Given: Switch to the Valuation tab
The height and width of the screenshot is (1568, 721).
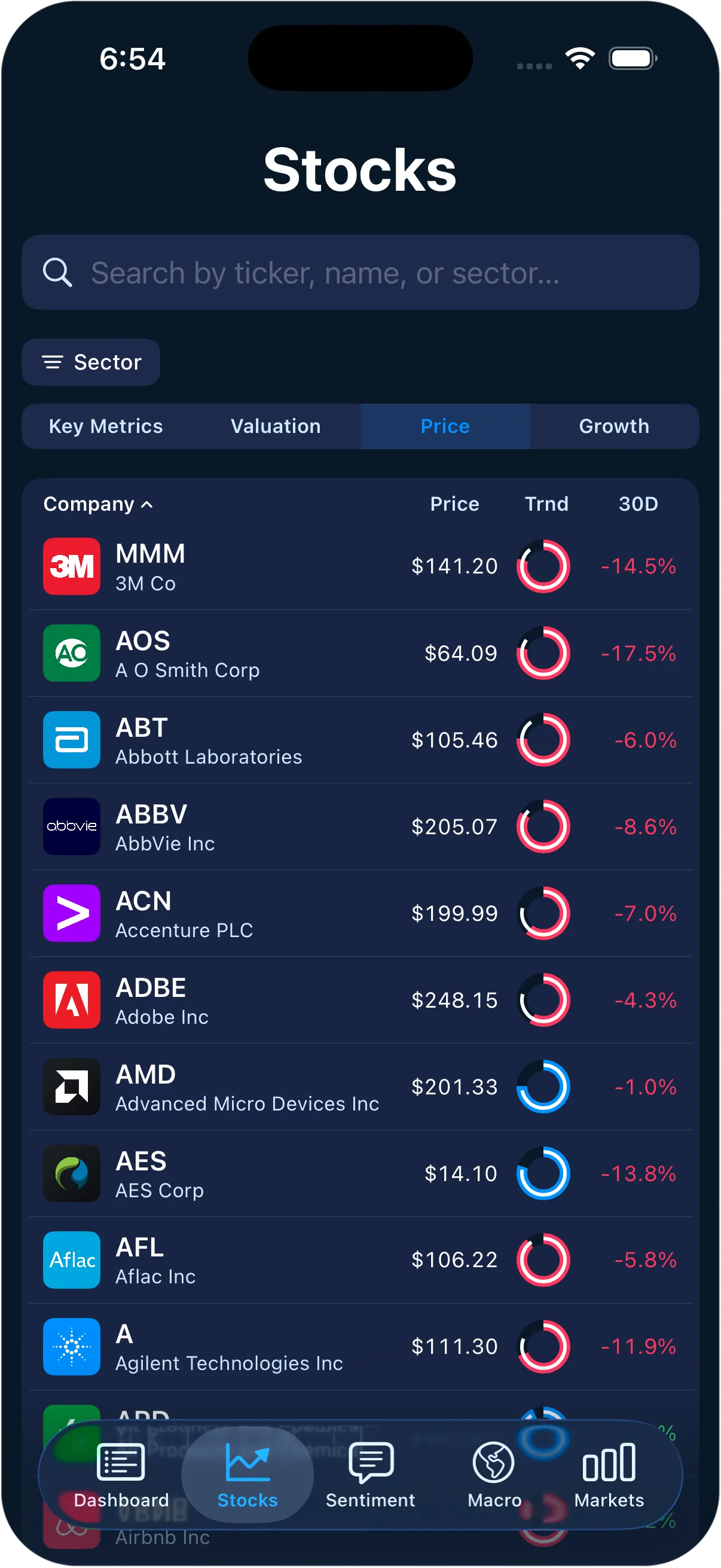Looking at the screenshot, I should (x=276, y=426).
